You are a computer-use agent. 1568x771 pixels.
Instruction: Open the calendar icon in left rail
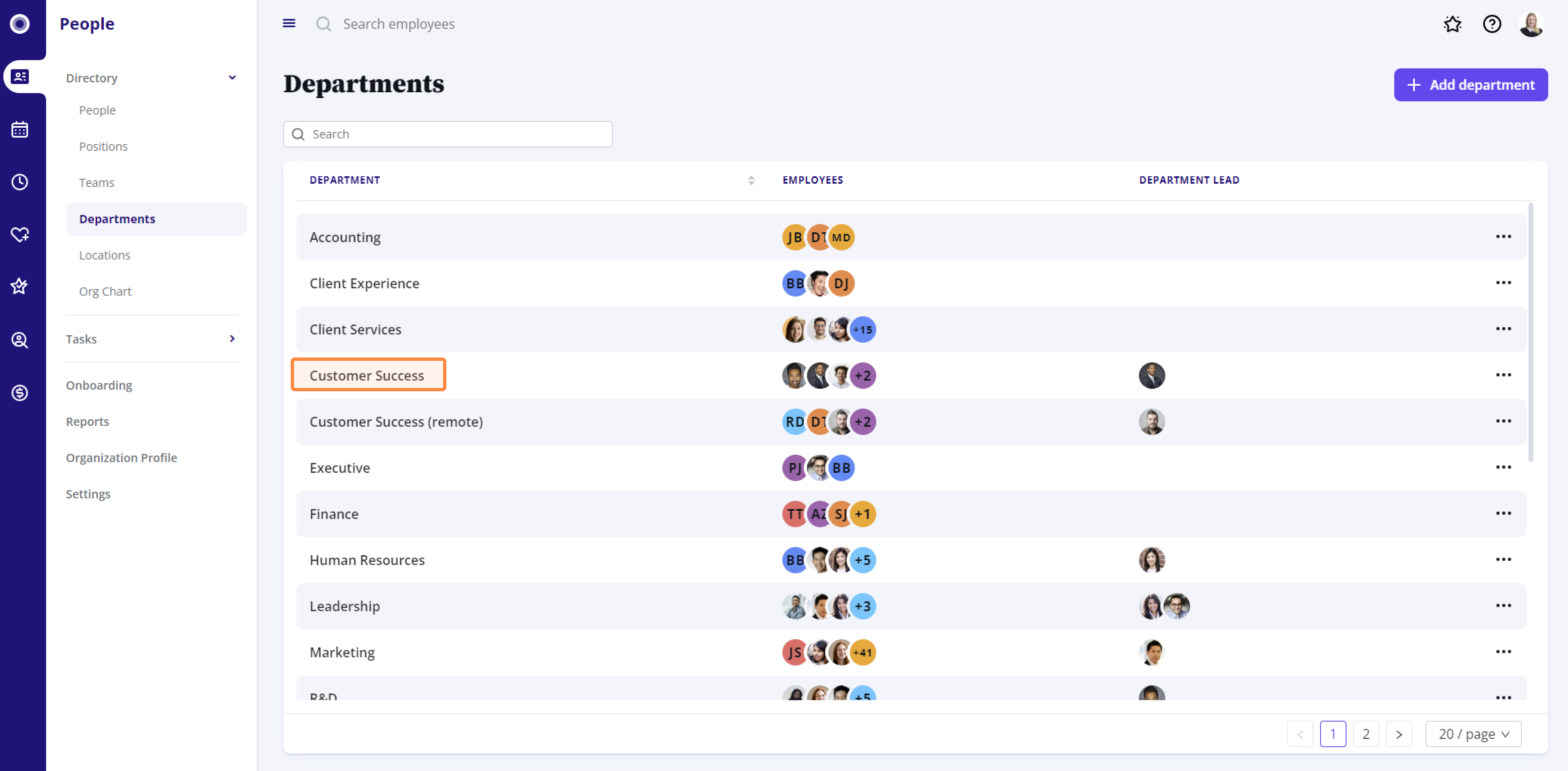(x=19, y=129)
